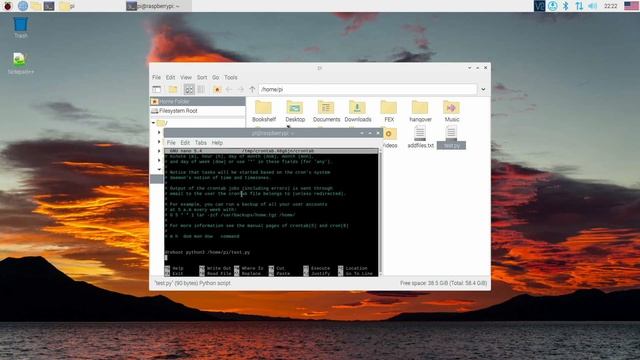Open Edit menu in terminal window
Image resolution: width=640 pixels, height=360 pixels.
coord(185,142)
